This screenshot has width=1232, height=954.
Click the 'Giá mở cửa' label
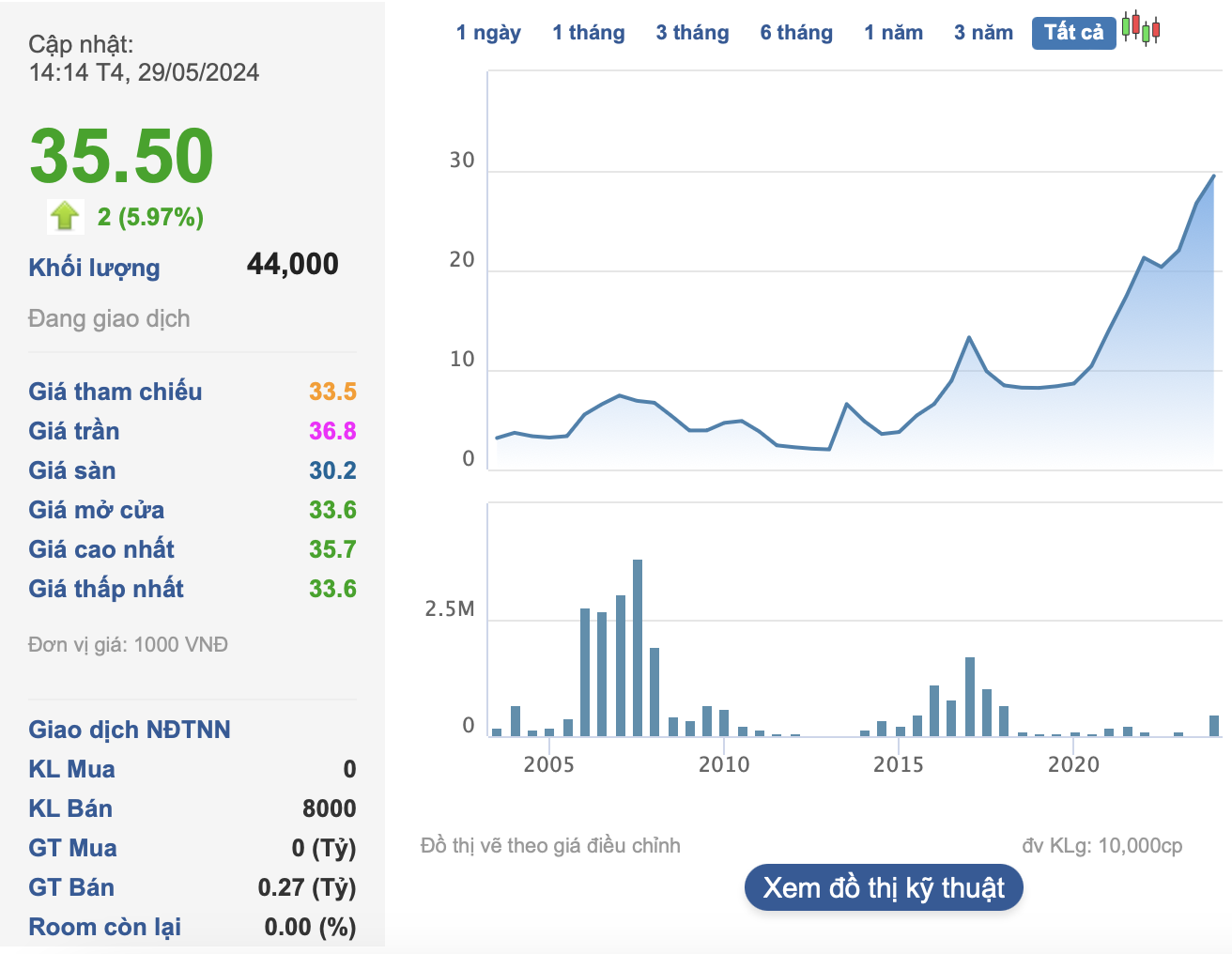tap(97, 510)
